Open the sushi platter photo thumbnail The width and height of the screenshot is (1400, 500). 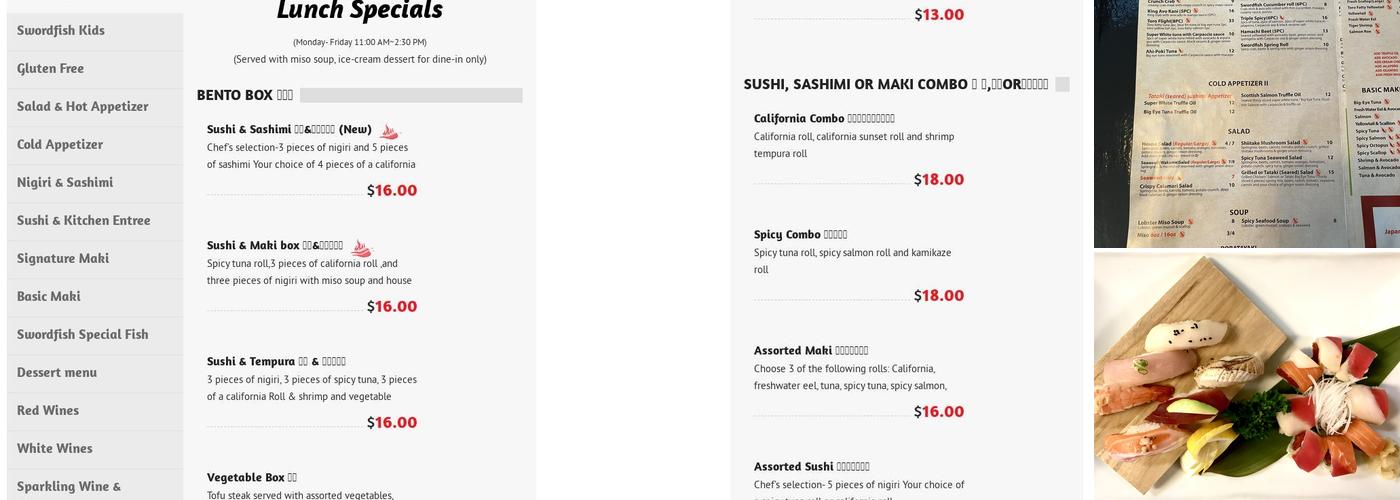point(1246,376)
